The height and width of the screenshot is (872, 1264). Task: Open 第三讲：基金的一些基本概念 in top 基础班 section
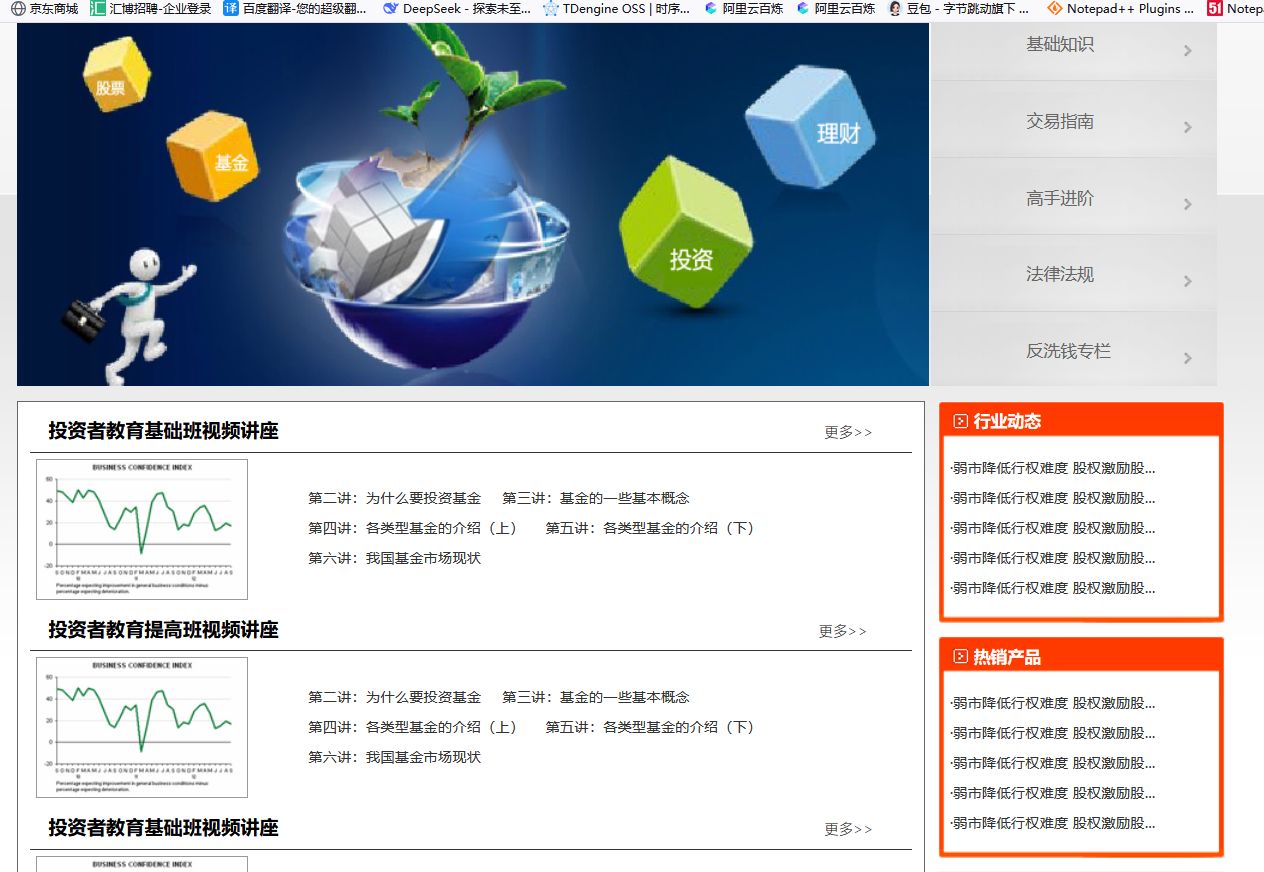596,498
